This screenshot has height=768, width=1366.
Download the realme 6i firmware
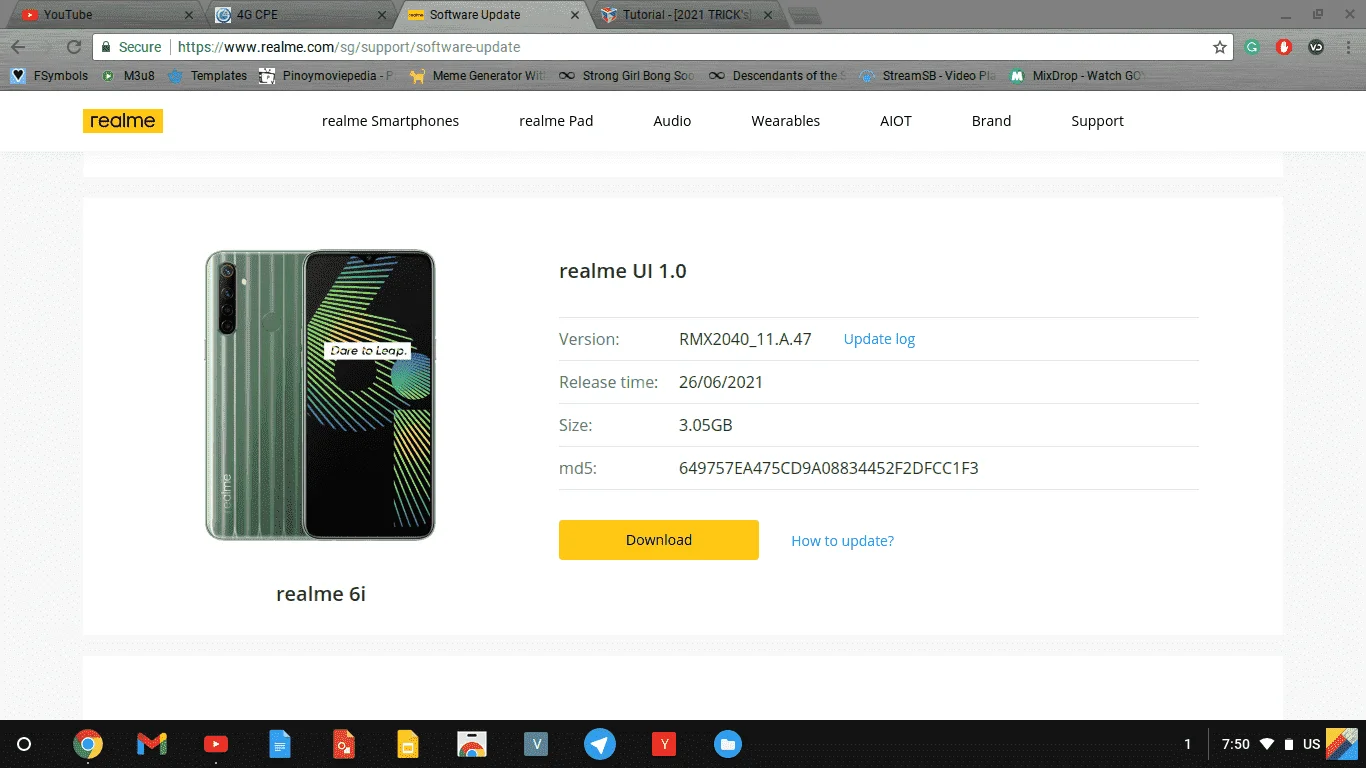point(659,540)
